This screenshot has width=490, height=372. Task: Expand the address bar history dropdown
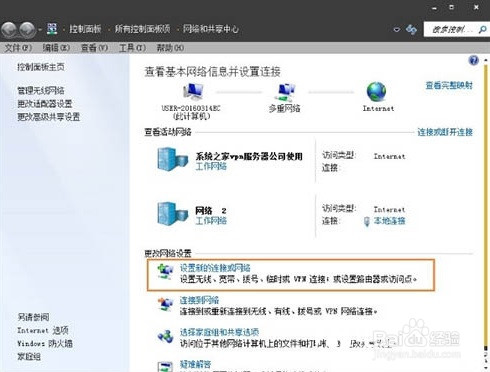396,29
